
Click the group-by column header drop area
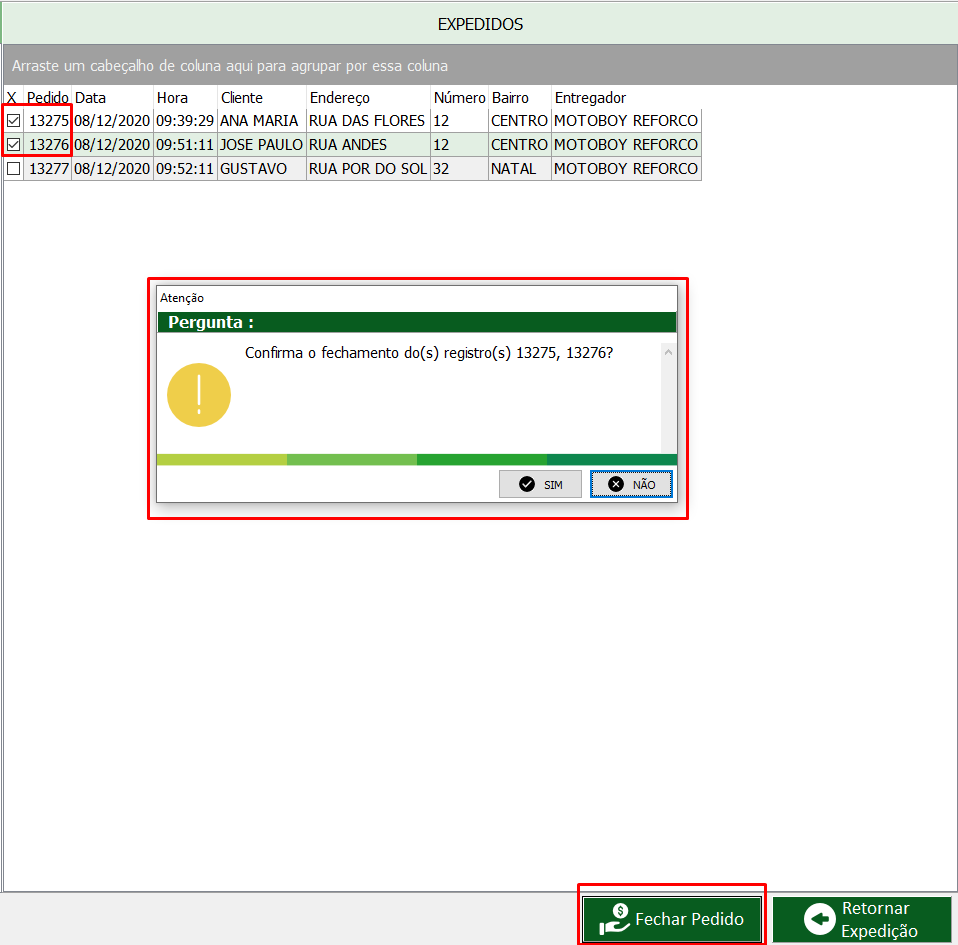coord(480,65)
